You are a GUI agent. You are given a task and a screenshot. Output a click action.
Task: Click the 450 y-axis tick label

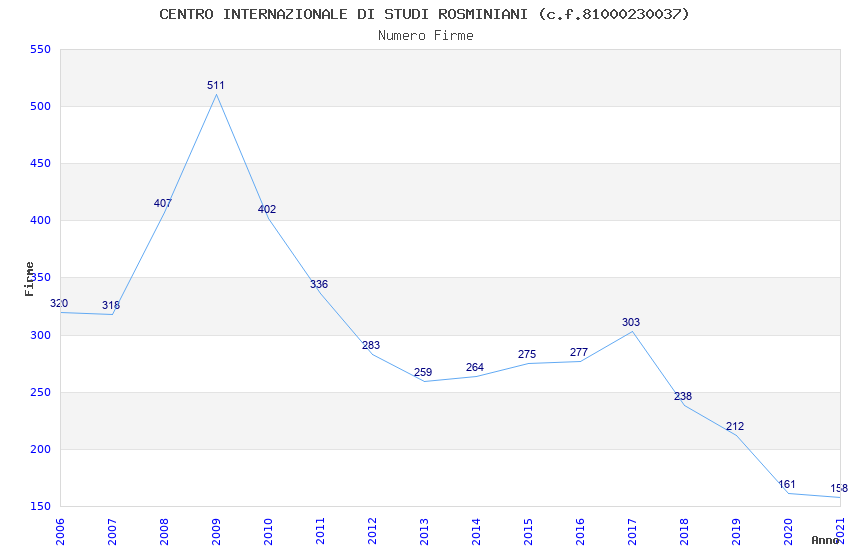[x=41, y=163]
